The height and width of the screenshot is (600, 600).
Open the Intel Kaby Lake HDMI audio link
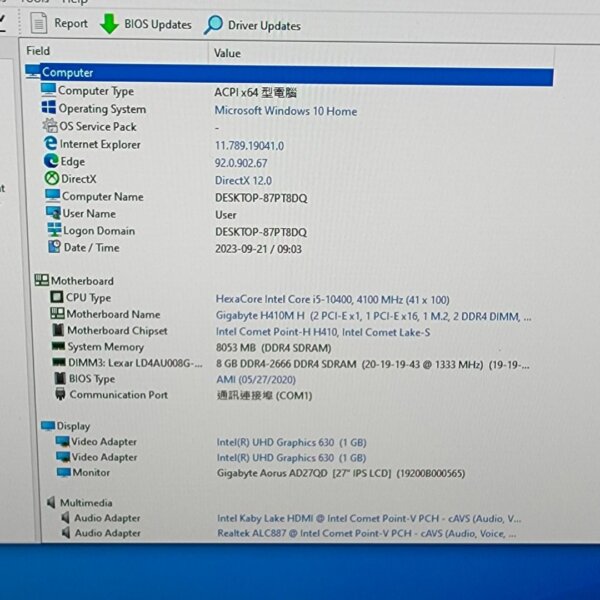click(369, 518)
